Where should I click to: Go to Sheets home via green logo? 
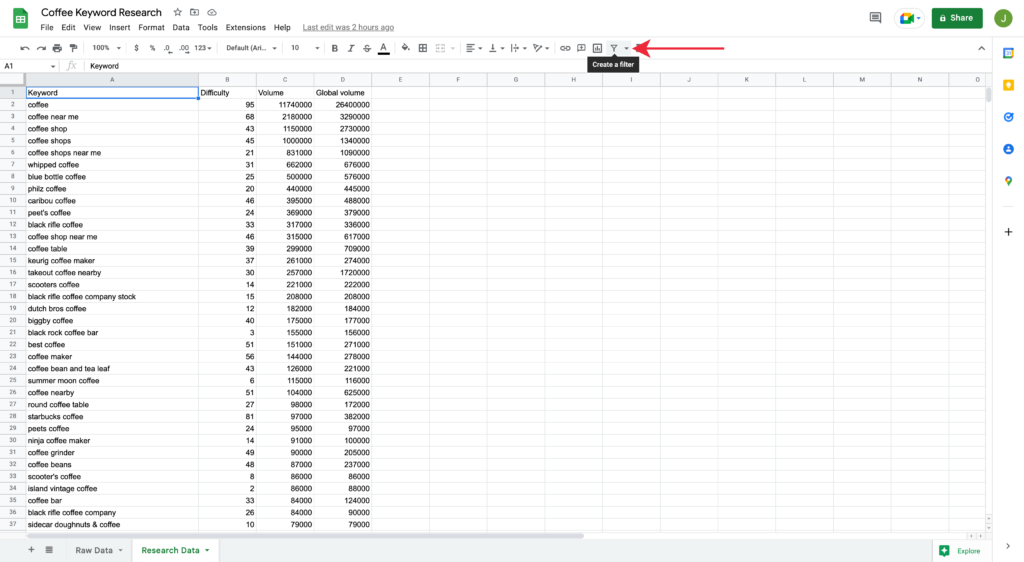(x=21, y=18)
